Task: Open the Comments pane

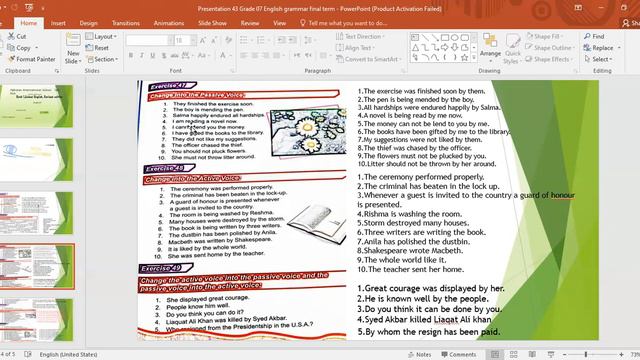Action: tap(458, 355)
